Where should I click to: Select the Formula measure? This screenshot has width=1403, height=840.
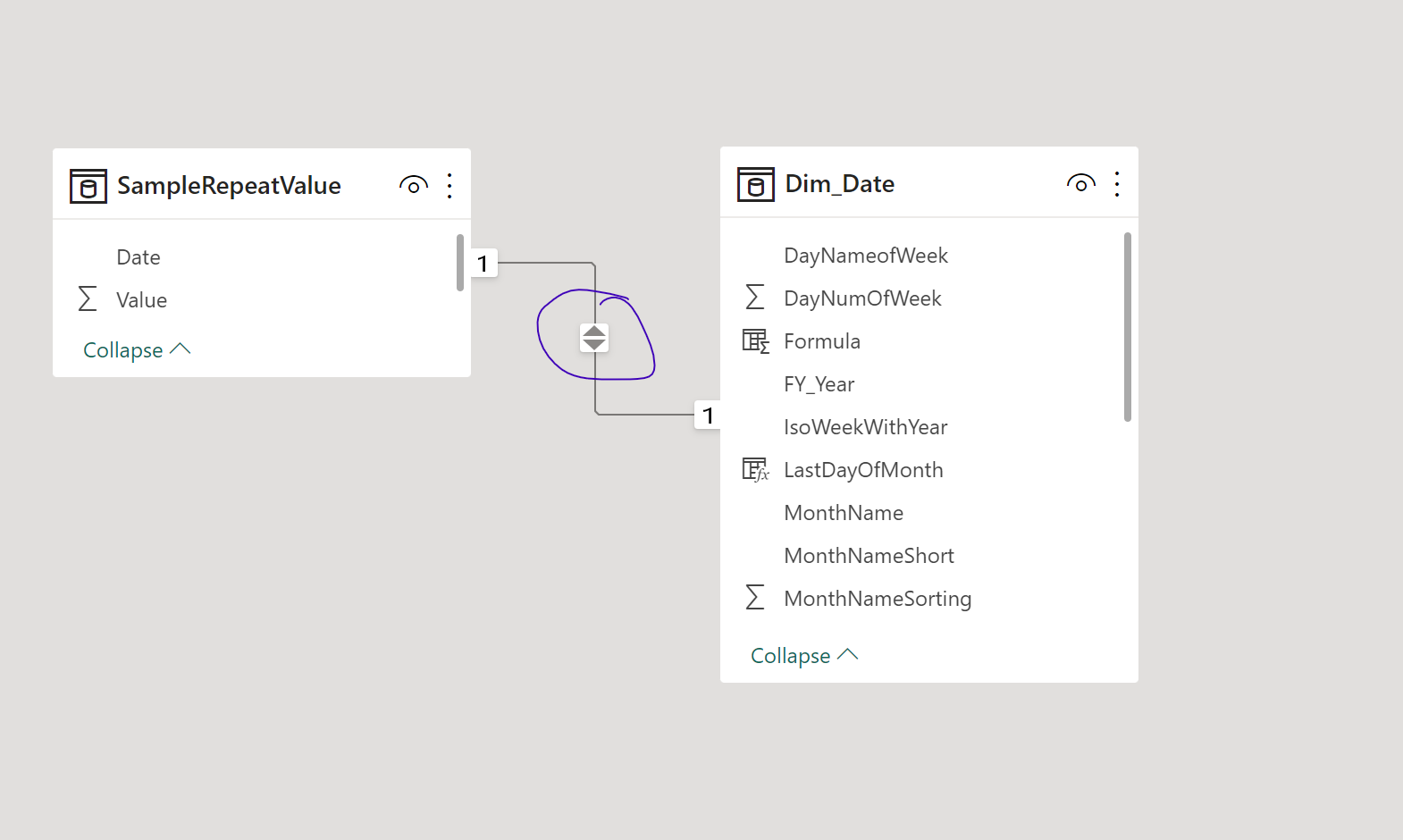[822, 341]
